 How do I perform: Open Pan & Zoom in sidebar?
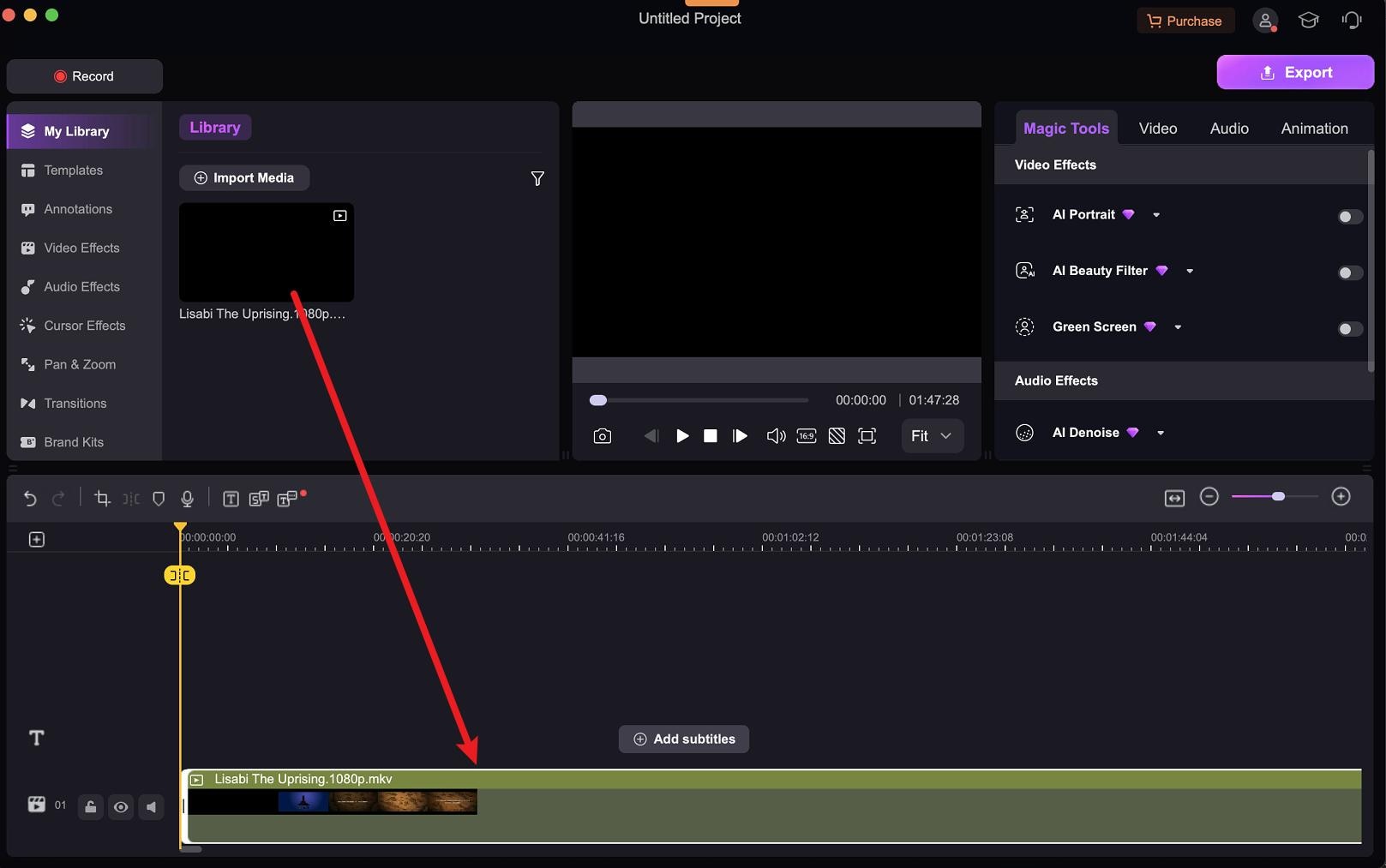click(84, 364)
